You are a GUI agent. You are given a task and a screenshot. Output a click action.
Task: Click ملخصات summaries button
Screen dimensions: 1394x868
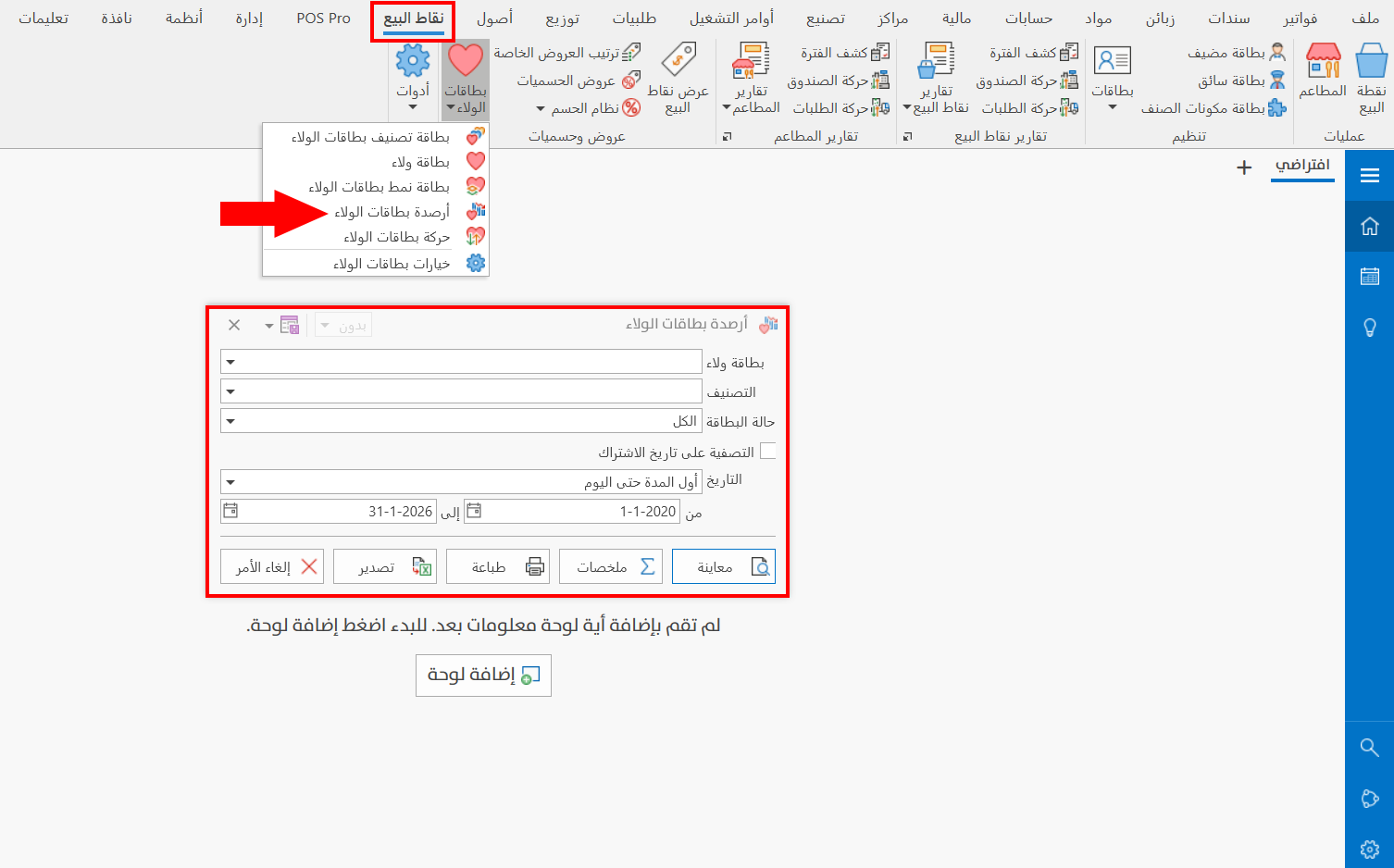coord(611,566)
